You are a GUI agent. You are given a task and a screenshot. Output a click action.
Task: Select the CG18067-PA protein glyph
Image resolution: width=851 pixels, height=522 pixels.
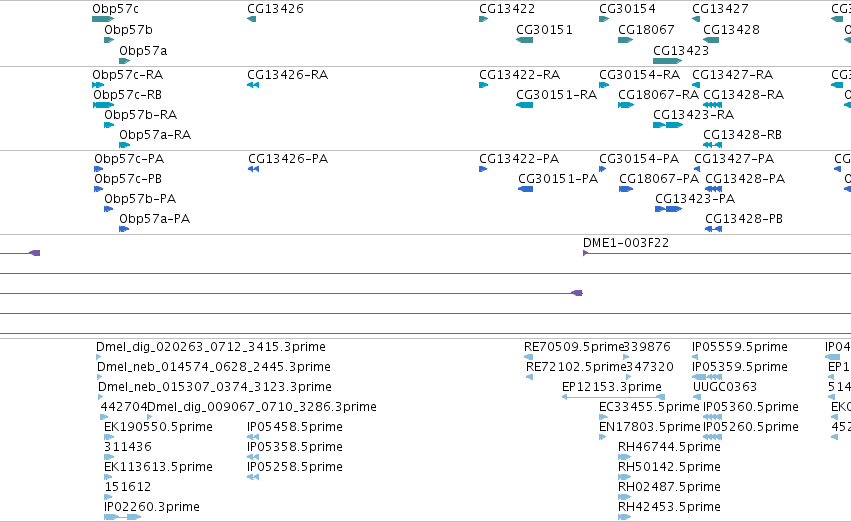pyautogui.click(x=626, y=189)
